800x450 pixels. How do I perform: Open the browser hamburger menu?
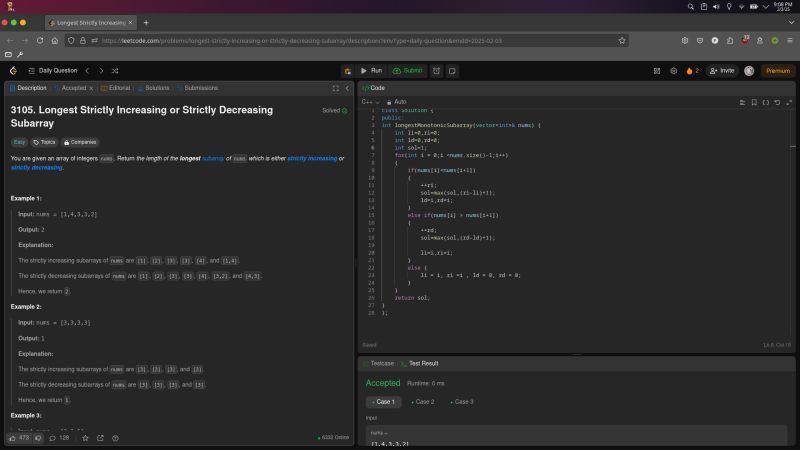pos(790,41)
